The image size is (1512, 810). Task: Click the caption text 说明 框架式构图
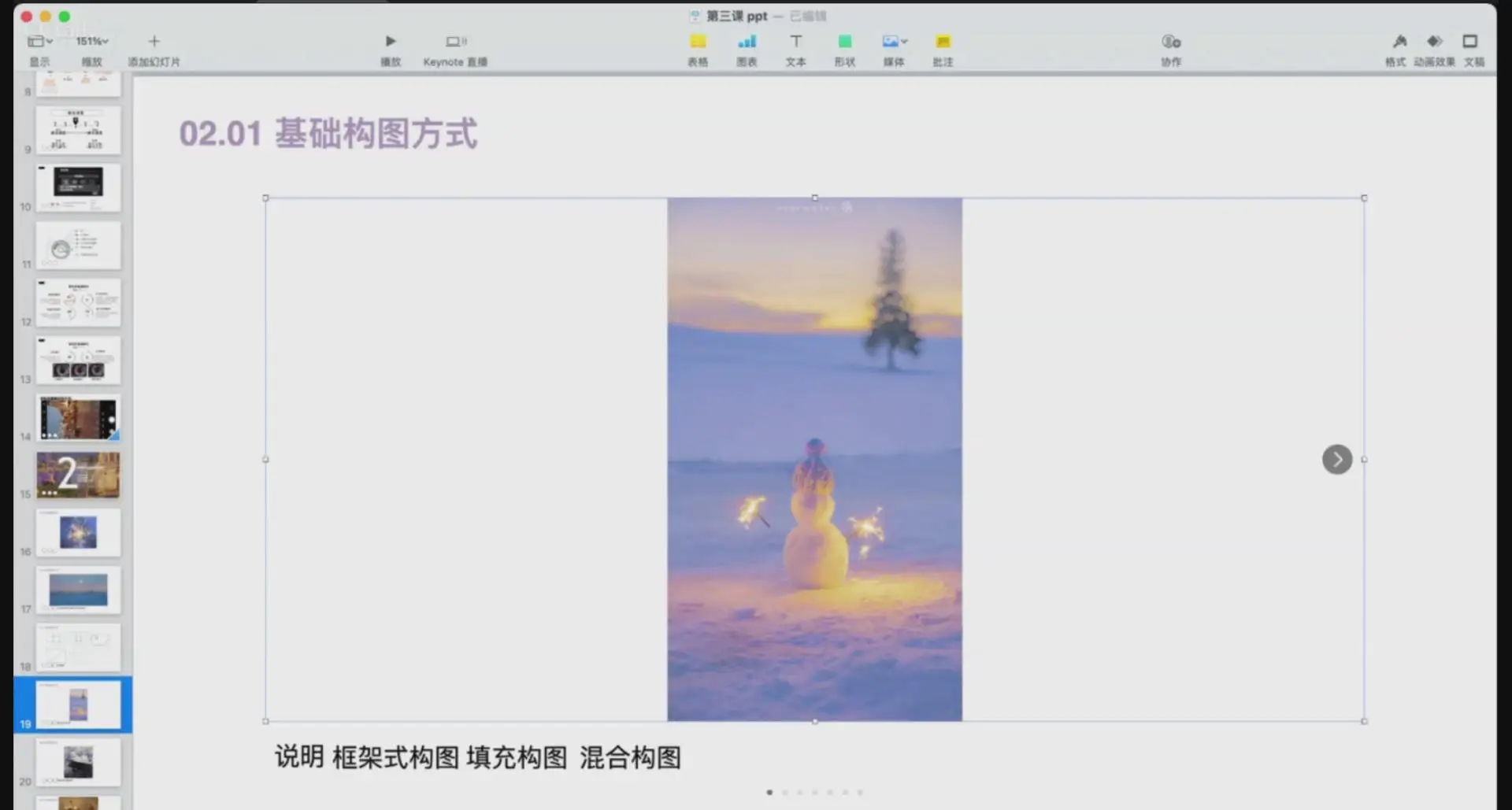(366, 757)
